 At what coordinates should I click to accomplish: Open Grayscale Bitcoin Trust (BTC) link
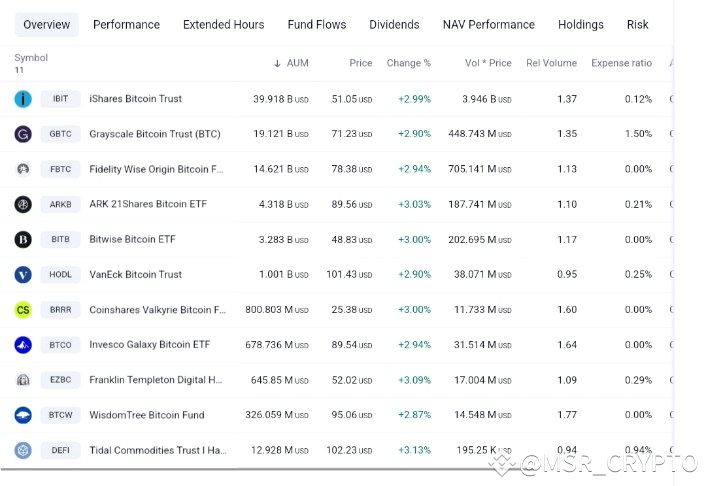click(x=155, y=134)
